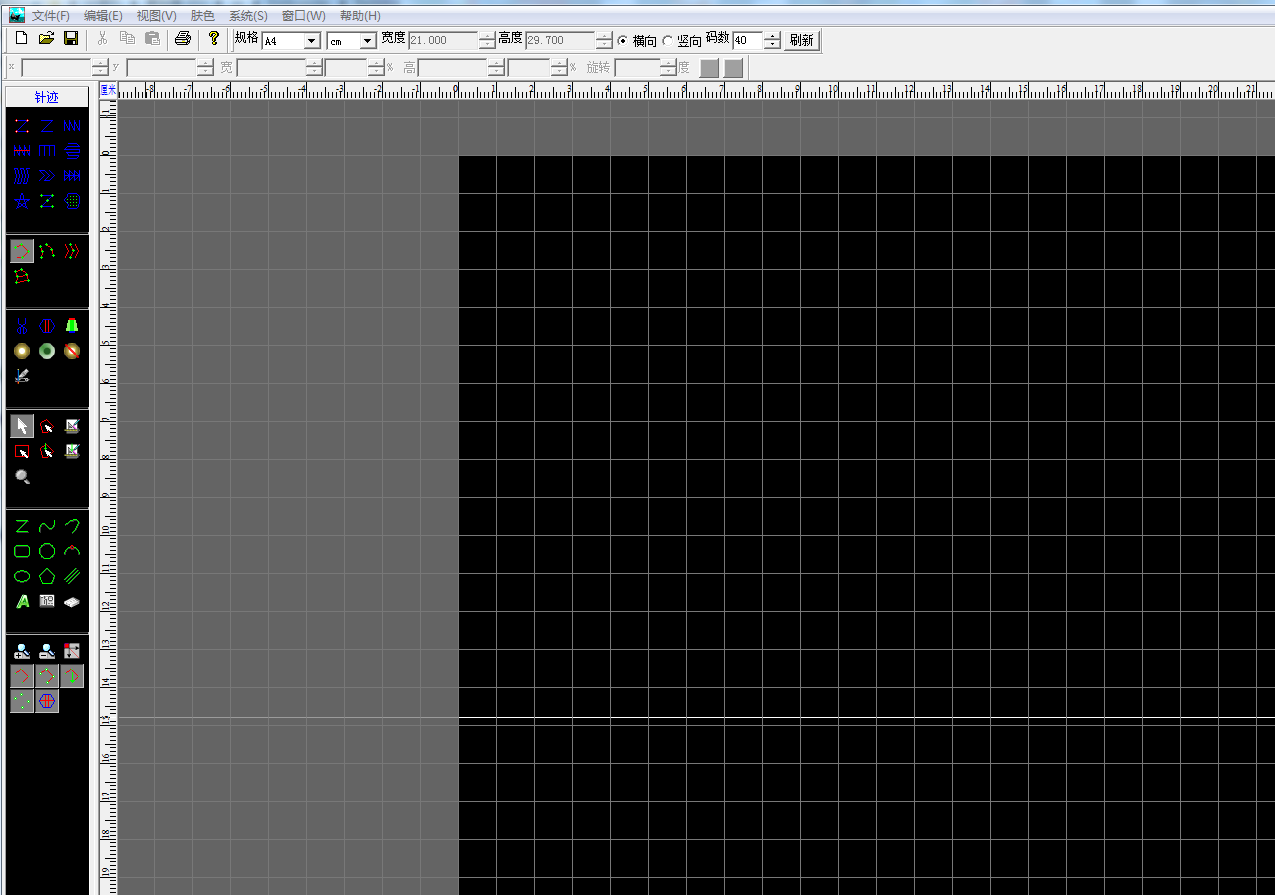Select the green letter A text tool
The height and width of the screenshot is (895, 1275).
click(22, 601)
